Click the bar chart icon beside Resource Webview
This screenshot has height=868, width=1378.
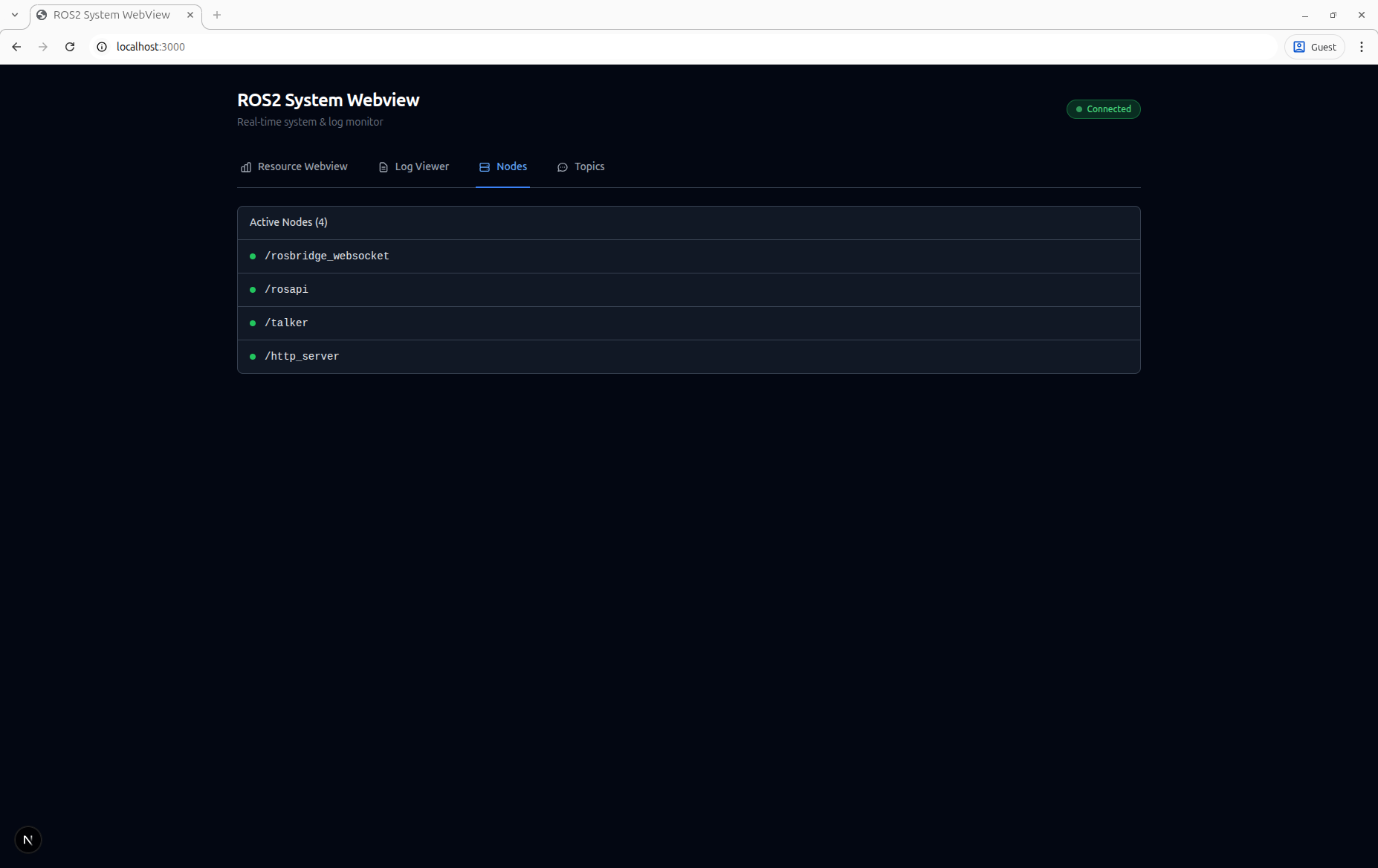pyautogui.click(x=246, y=167)
